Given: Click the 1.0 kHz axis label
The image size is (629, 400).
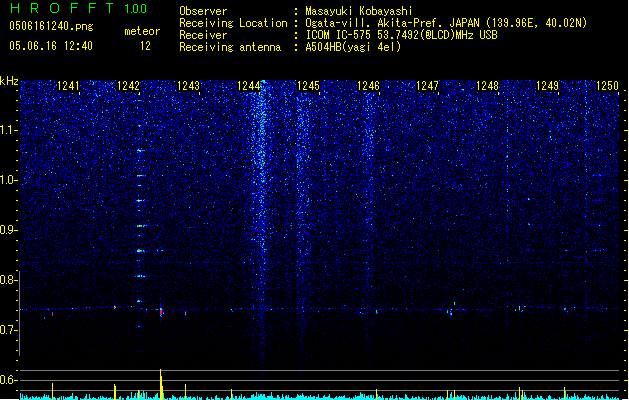Looking at the screenshot, I should [8, 180].
